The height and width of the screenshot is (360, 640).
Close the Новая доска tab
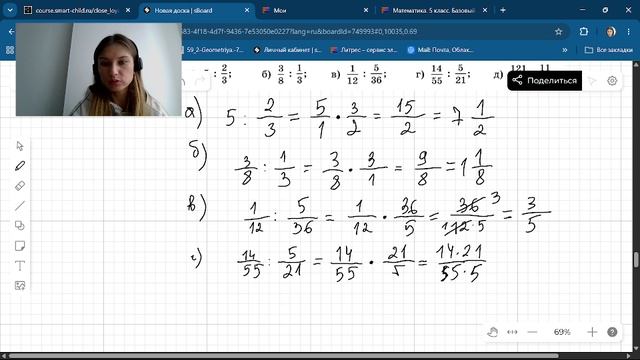[247, 10]
